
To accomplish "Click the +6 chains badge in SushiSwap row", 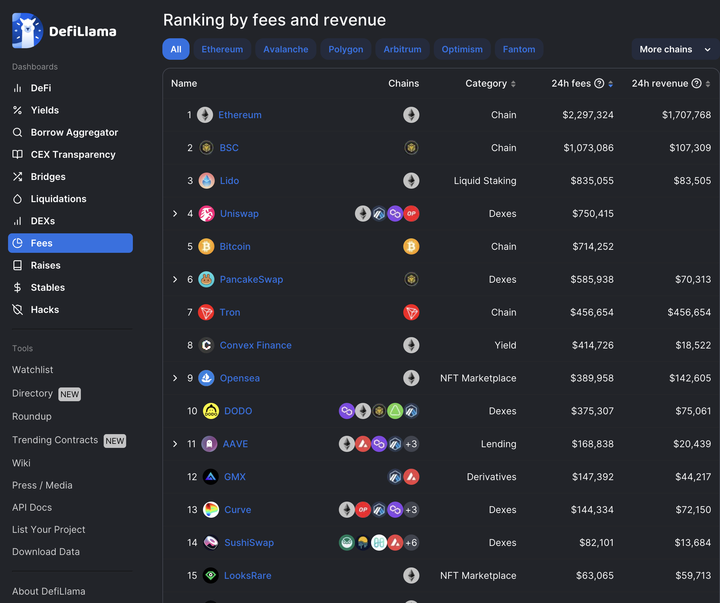I will click(411, 543).
